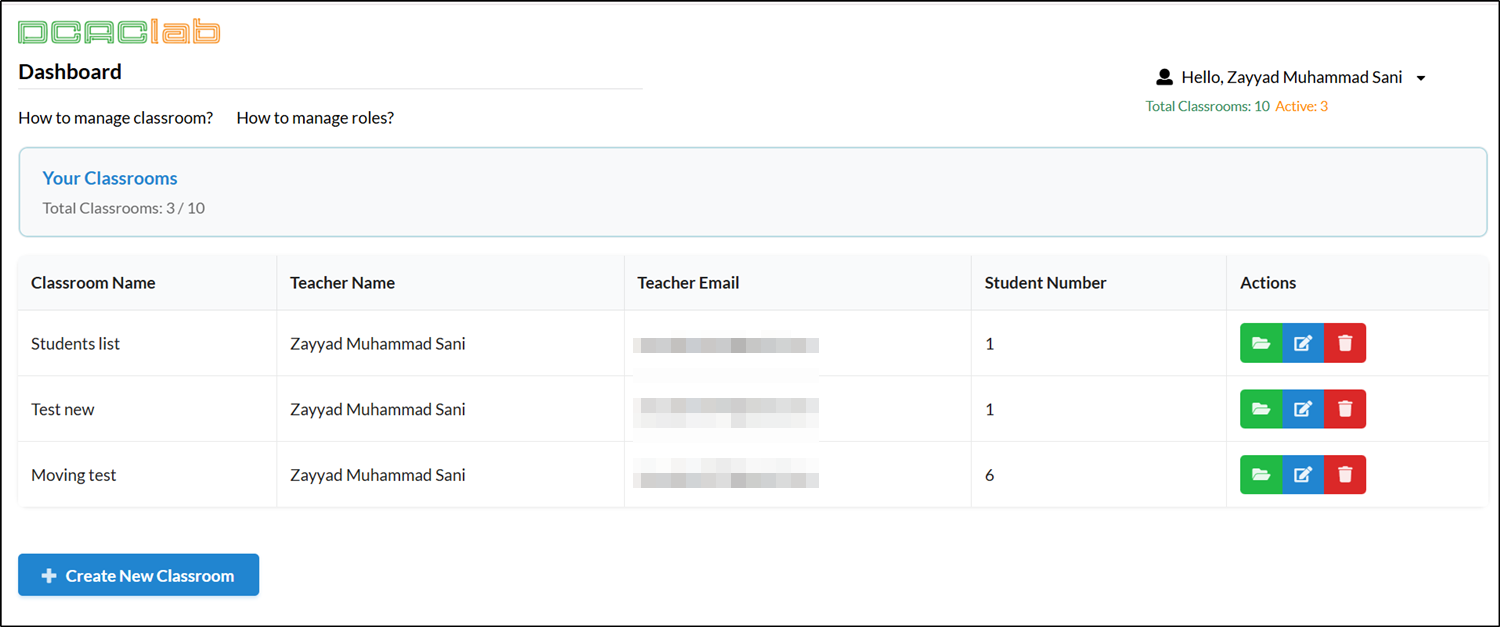Screen dimensions: 1500x627
Task: Open "How to manage classroom?" guide
Action: [115, 117]
